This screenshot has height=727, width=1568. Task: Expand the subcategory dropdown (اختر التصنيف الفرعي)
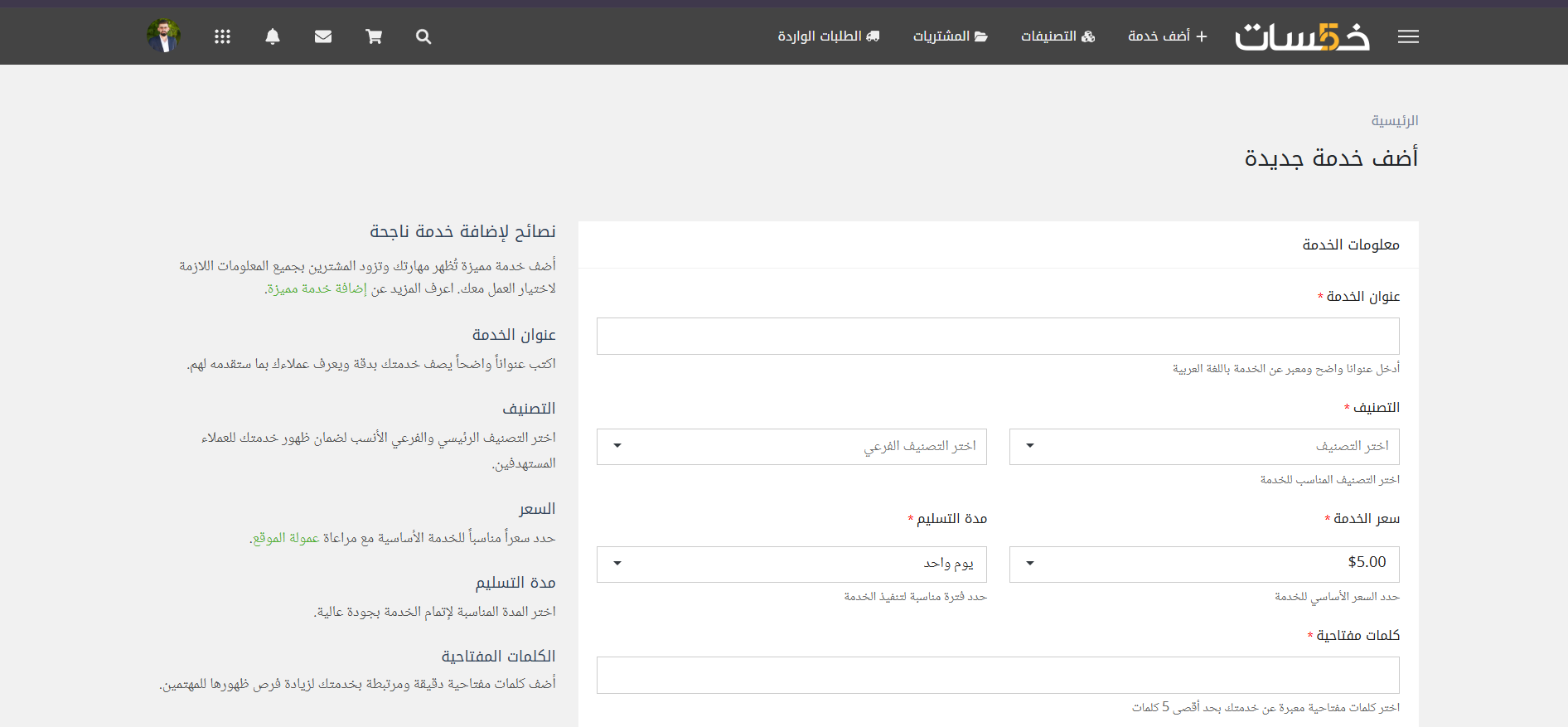coord(791,446)
